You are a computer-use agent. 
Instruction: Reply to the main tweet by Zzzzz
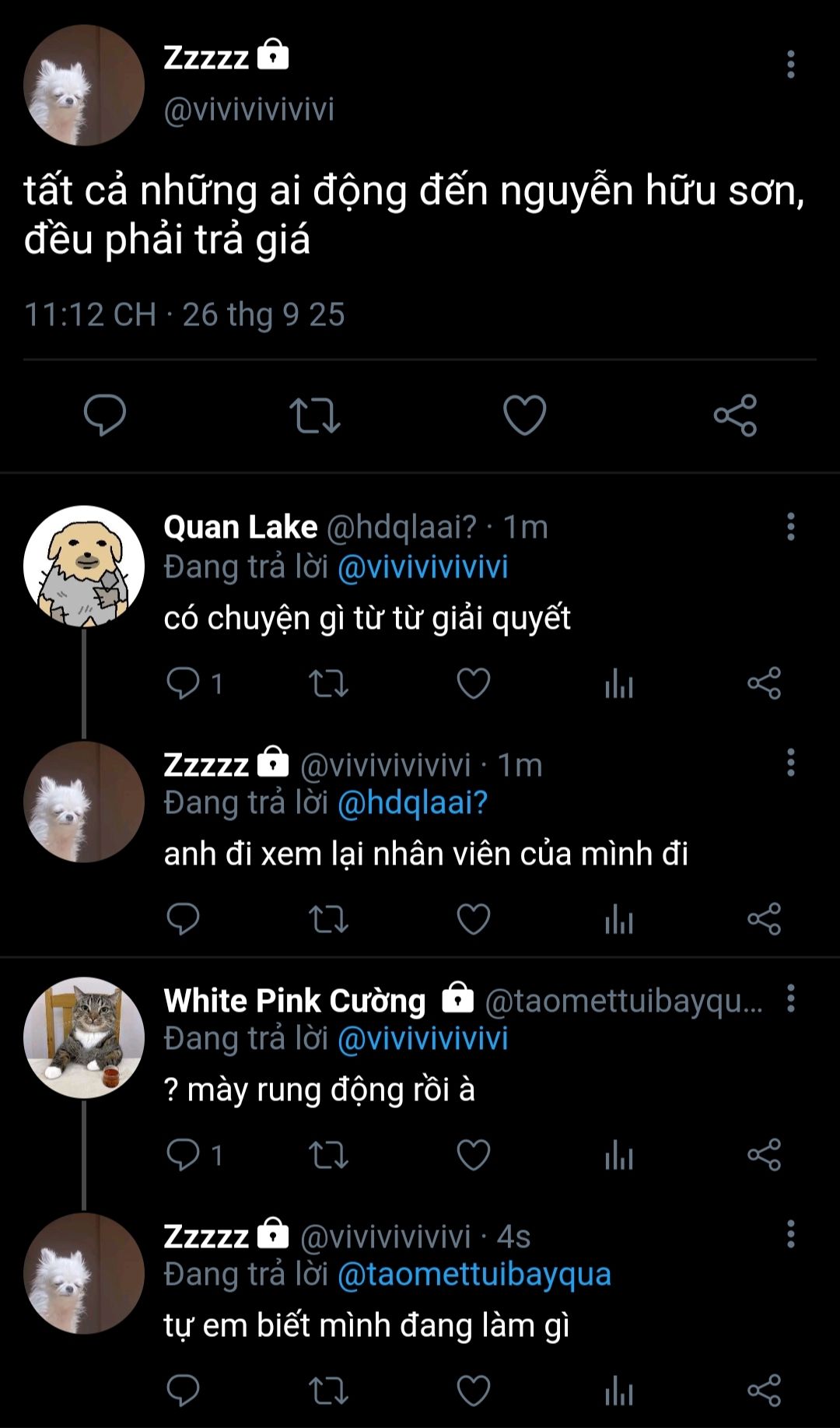click(x=105, y=415)
